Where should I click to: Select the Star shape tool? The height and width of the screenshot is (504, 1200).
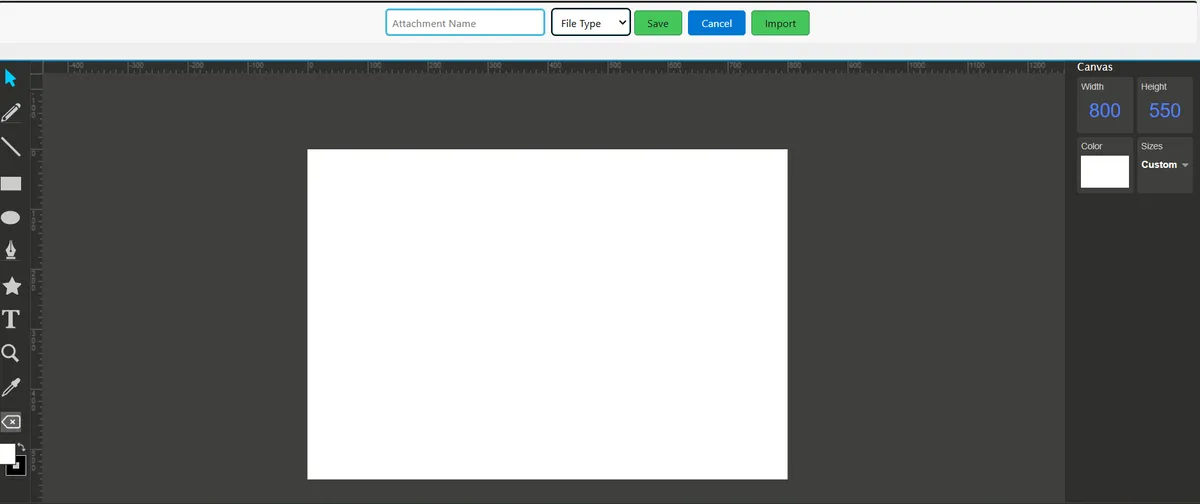tap(12, 286)
